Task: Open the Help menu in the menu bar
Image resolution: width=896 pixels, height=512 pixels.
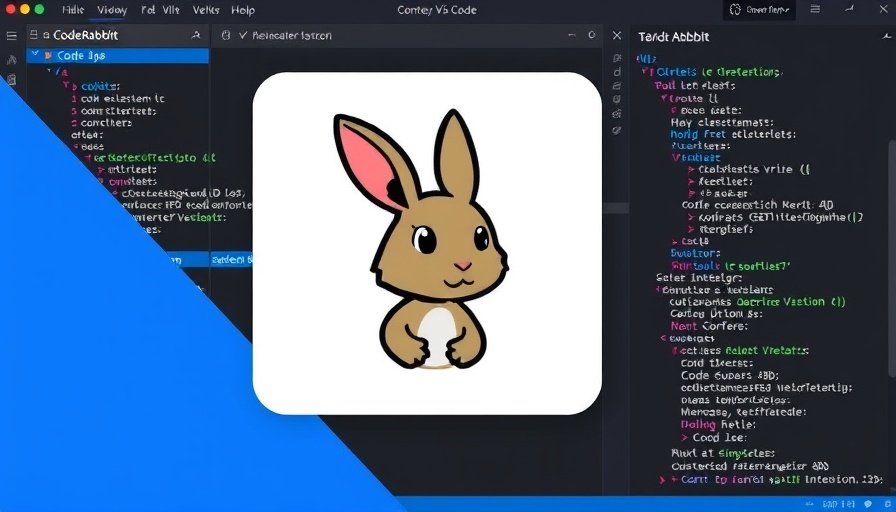Action: click(x=242, y=10)
